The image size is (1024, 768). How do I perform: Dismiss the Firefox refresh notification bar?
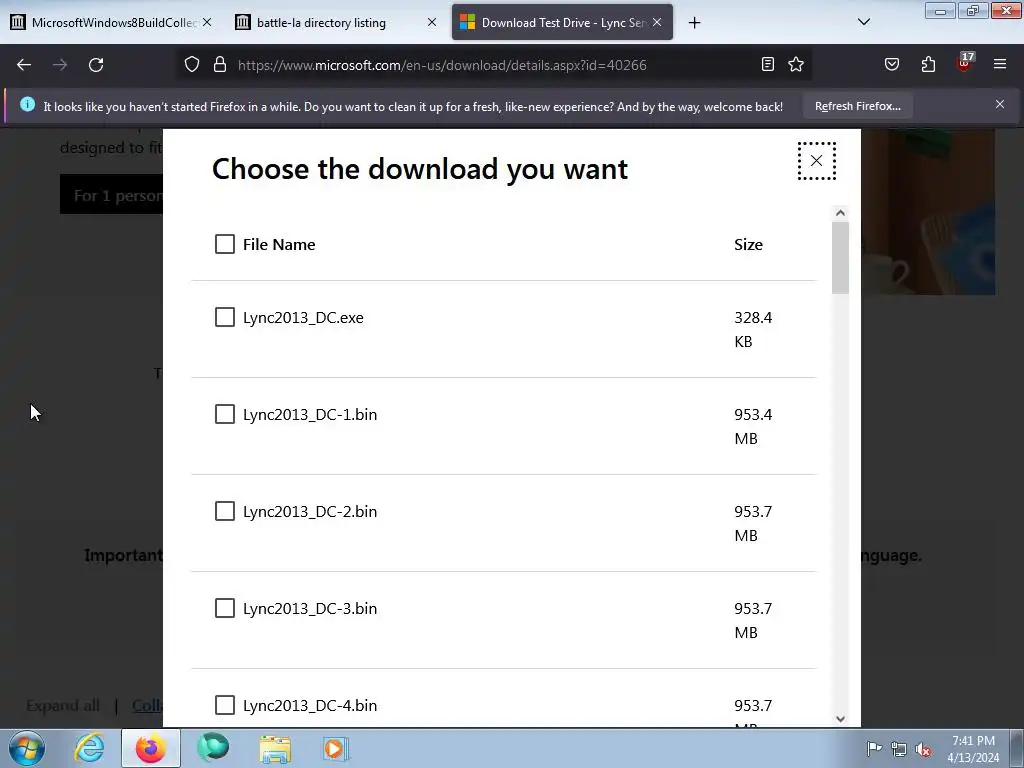click(1000, 104)
